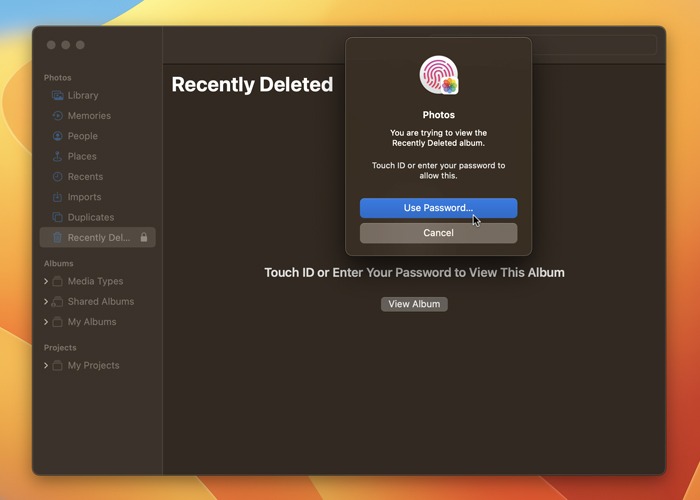Select Recently Deleted in the sidebar
The height and width of the screenshot is (500, 700).
click(x=98, y=238)
